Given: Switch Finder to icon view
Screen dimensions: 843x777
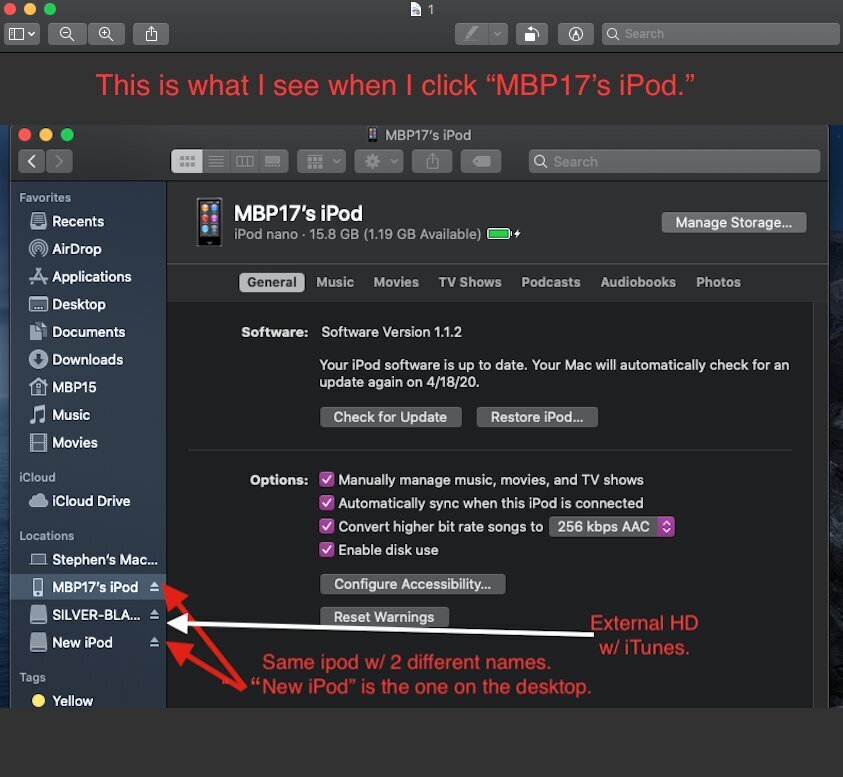Looking at the screenshot, I should pyautogui.click(x=187, y=161).
